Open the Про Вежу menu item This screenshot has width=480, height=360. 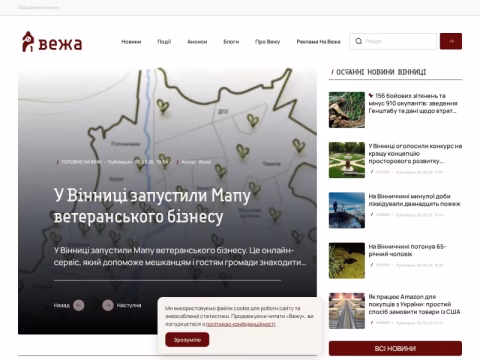[267, 42]
